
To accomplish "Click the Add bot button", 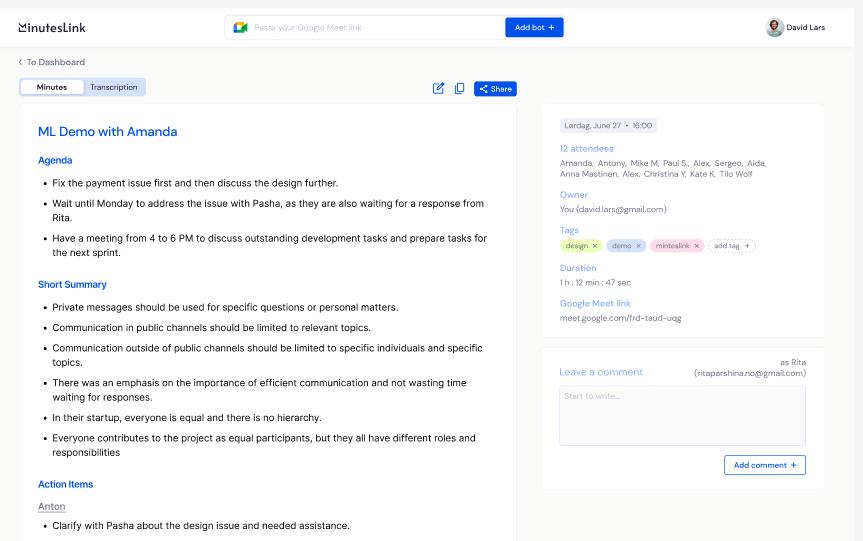I will pyautogui.click(x=534, y=27).
